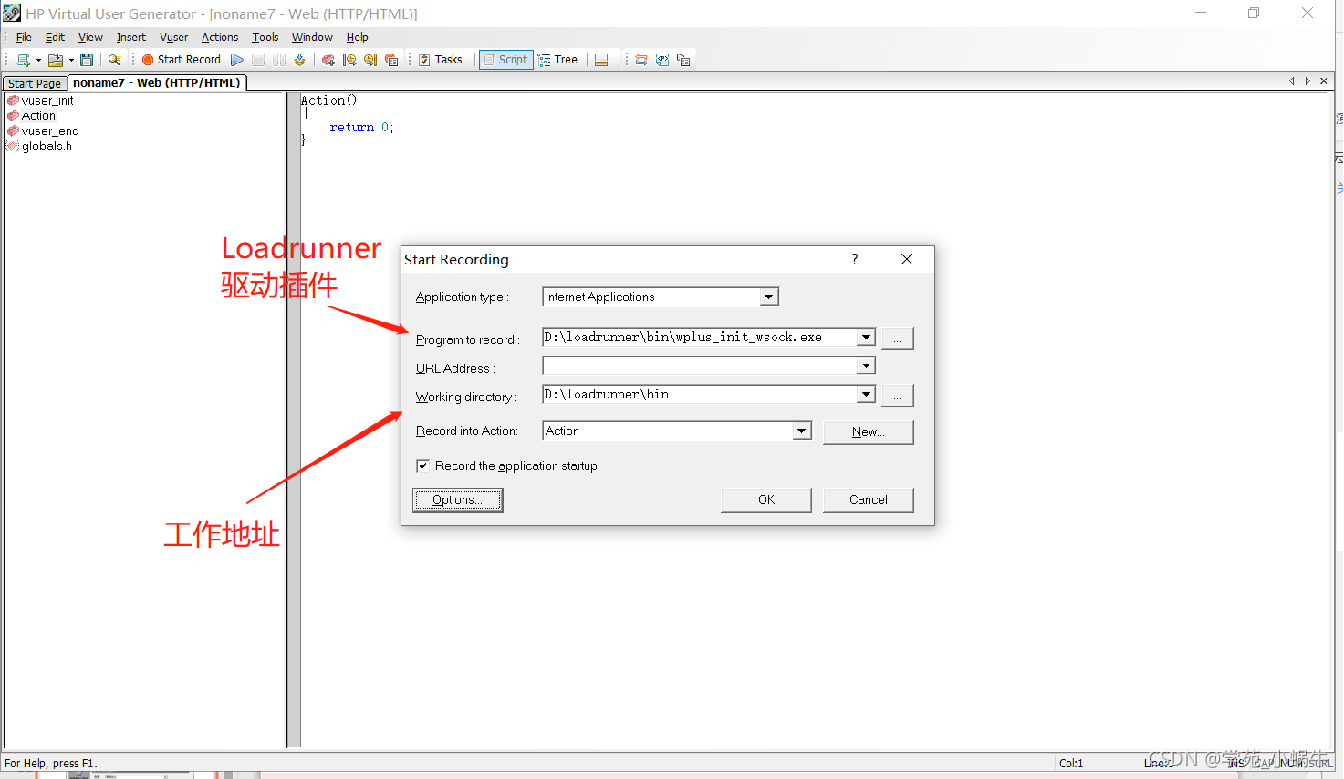
Task: Open the Window menu
Action: (x=312, y=37)
